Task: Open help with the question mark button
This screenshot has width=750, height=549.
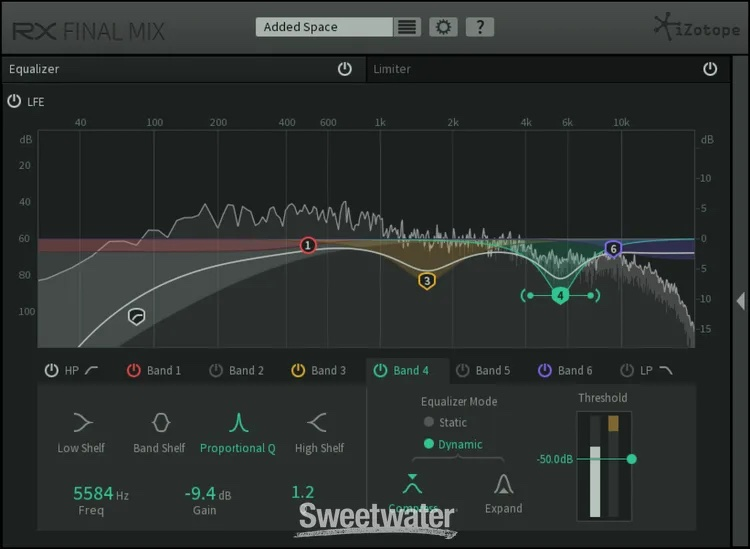Action: pyautogui.click(x=480, y=27)
